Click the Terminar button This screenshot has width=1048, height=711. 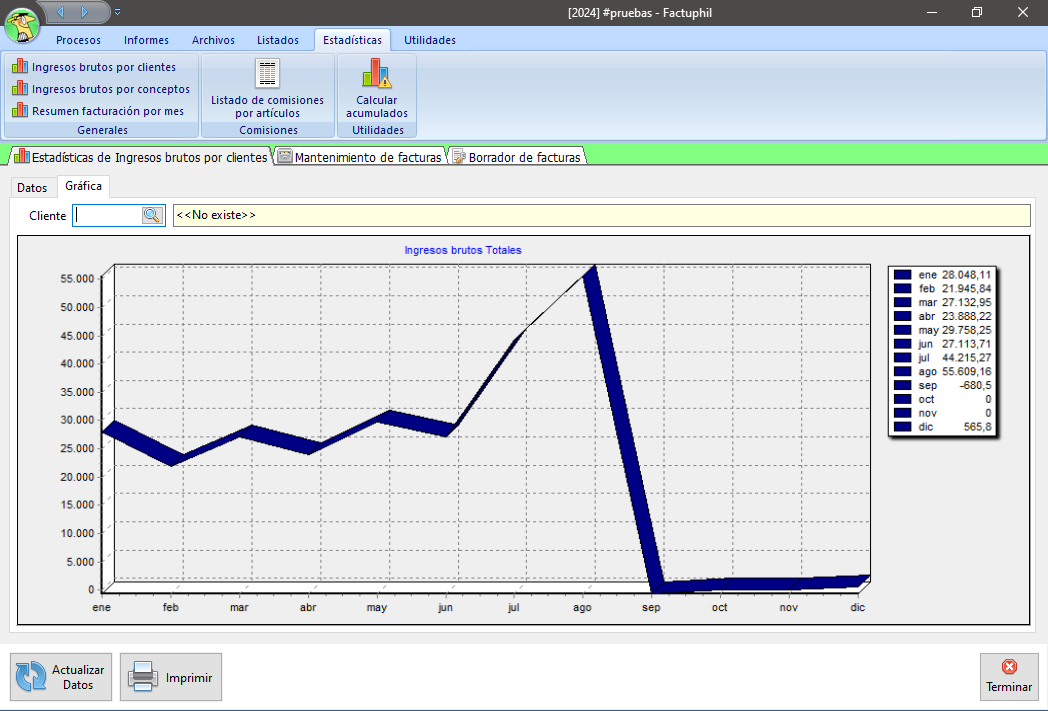pos(1009,677)
